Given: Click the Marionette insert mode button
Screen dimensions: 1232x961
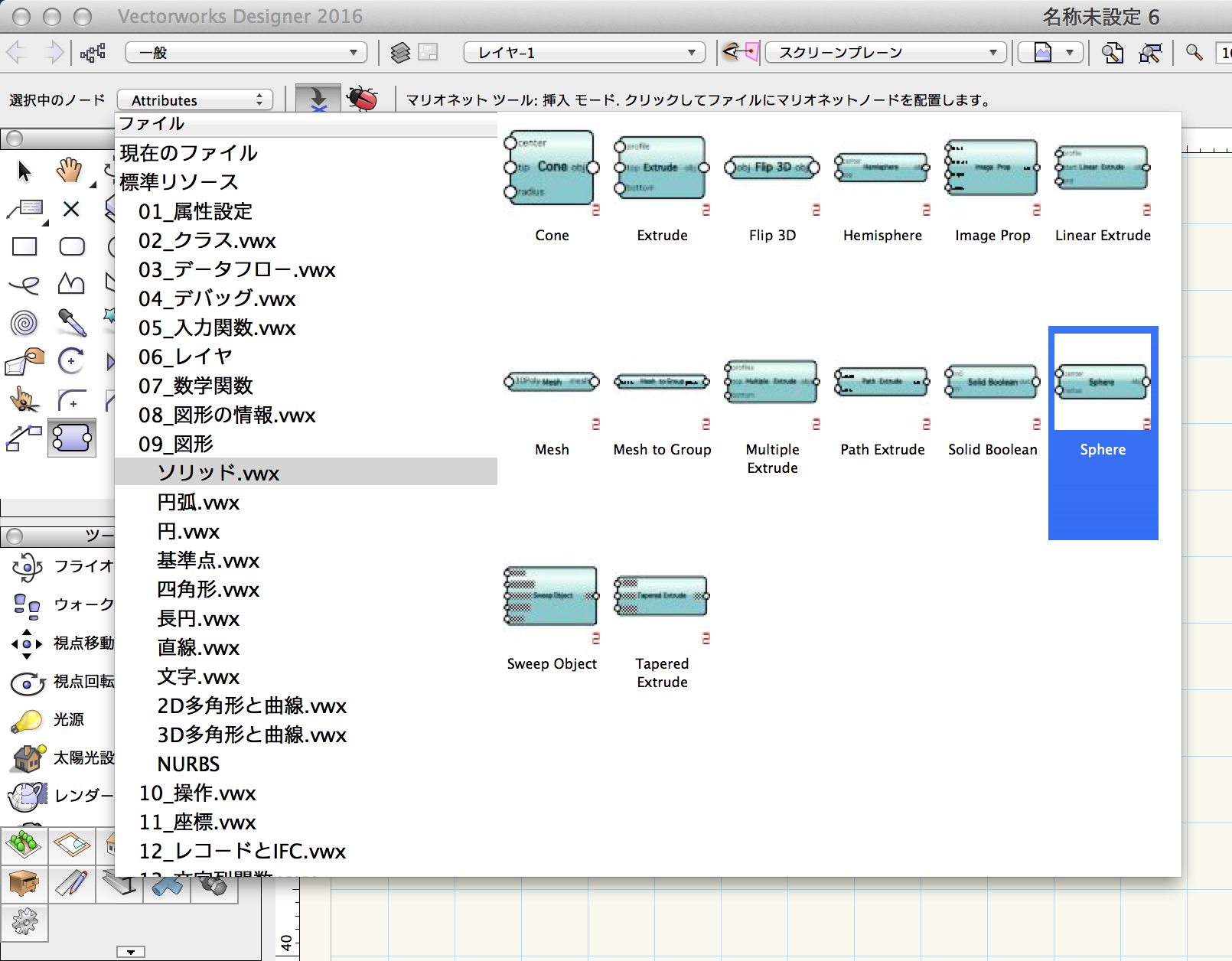Looking at the screenshot, I should point(317,99).
